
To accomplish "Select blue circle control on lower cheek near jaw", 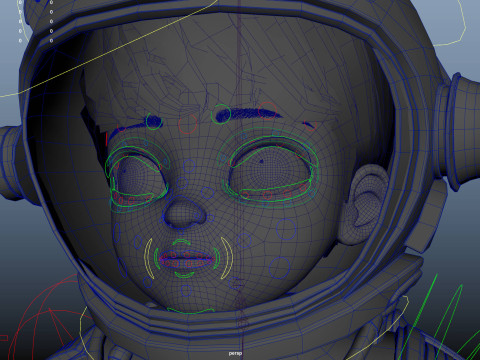I will pos(279,268).
